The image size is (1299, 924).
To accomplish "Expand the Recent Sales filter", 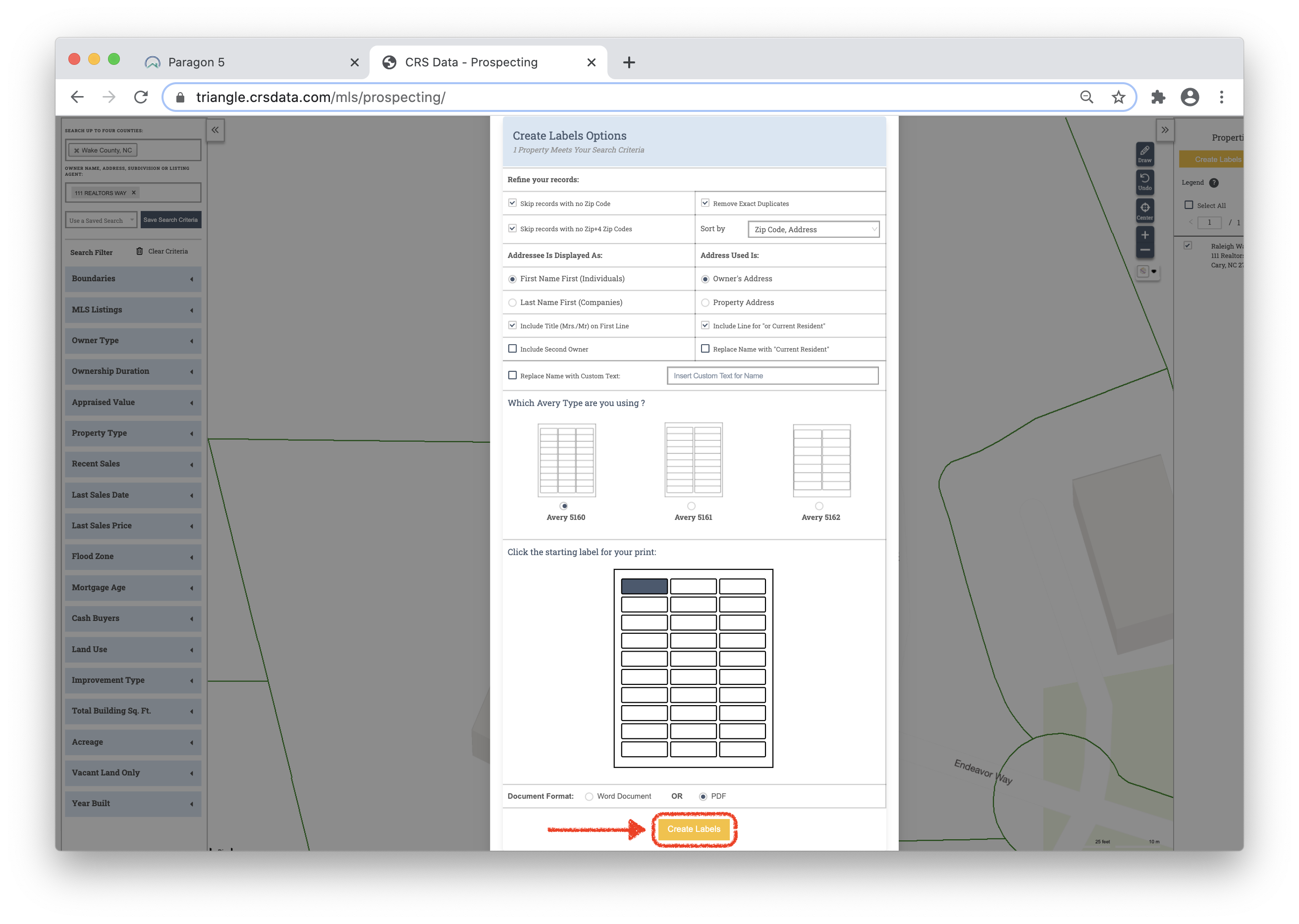I will click(x=133, y=464).
